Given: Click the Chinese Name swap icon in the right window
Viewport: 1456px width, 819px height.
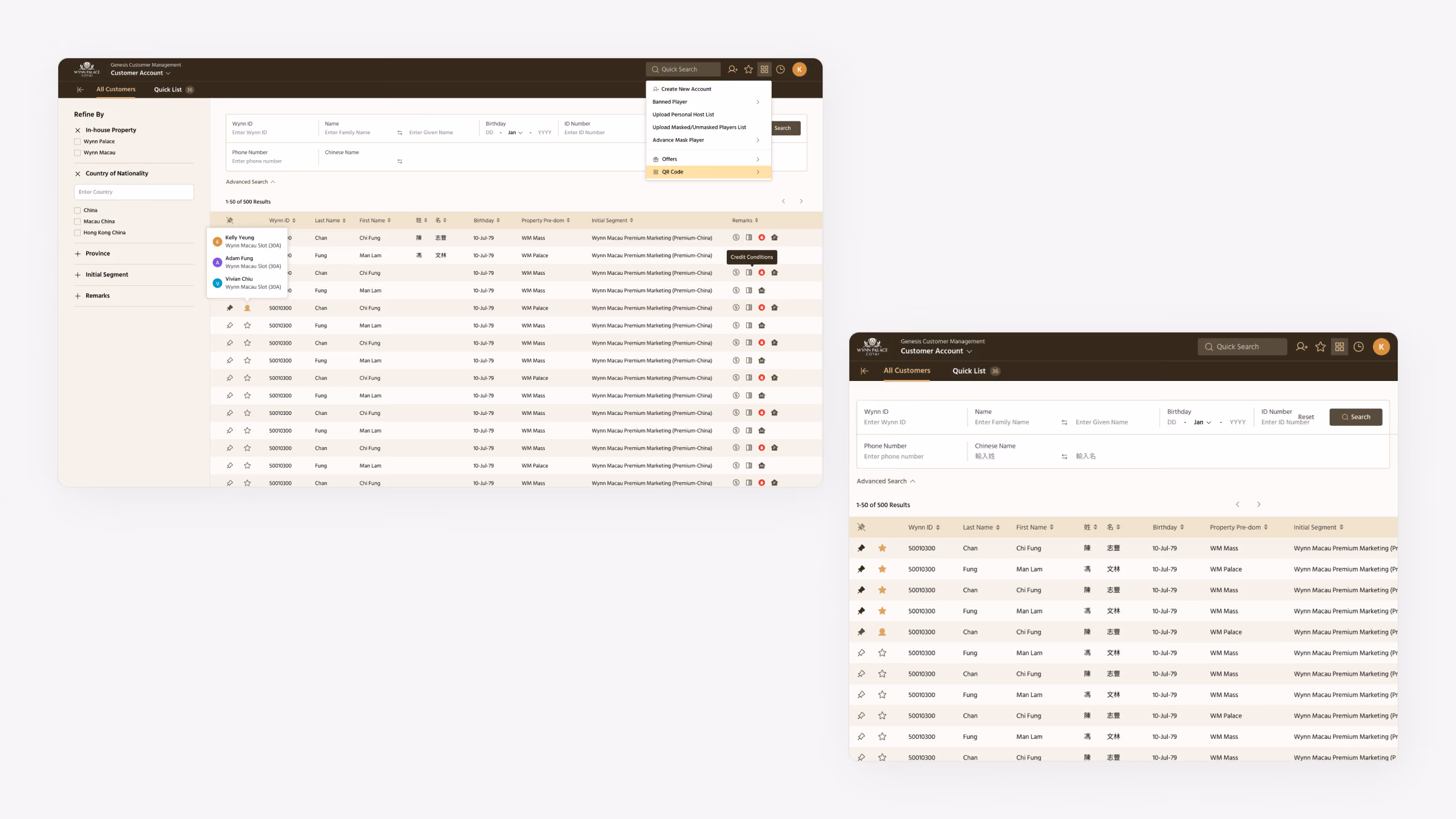Looking at the screenshot, I should coord(1065,457).
